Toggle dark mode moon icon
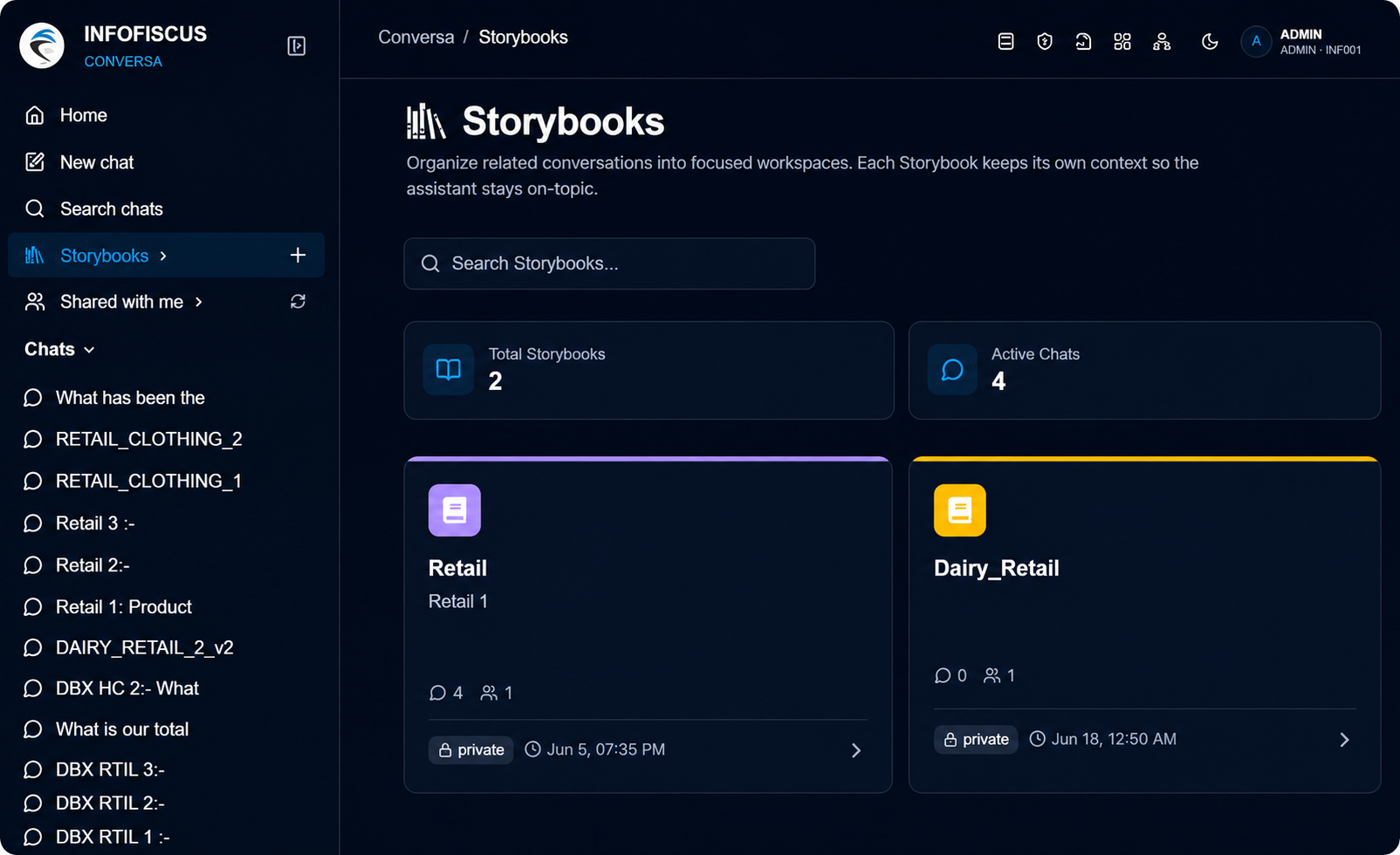The image size is (1400, 855). pyautogui.click(x=1210, y=41)
